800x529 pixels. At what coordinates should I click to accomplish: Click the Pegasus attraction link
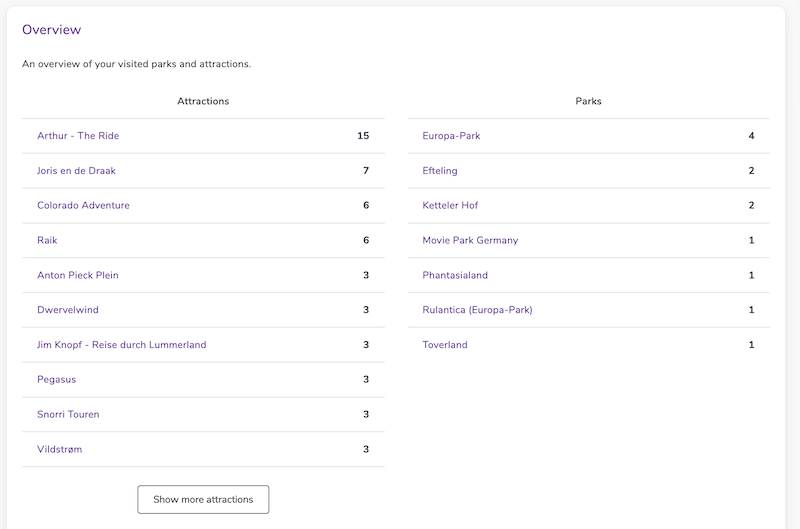[x=57, y=380]
